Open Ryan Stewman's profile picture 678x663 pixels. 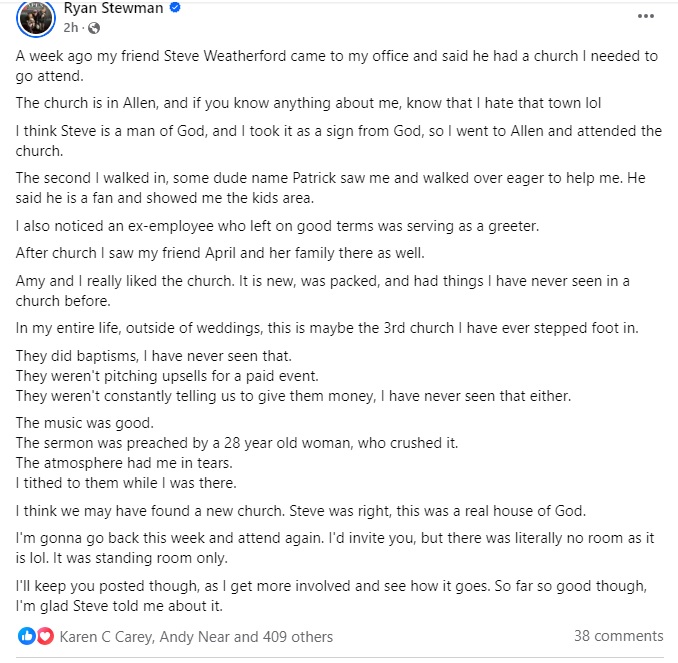(36, 18)
